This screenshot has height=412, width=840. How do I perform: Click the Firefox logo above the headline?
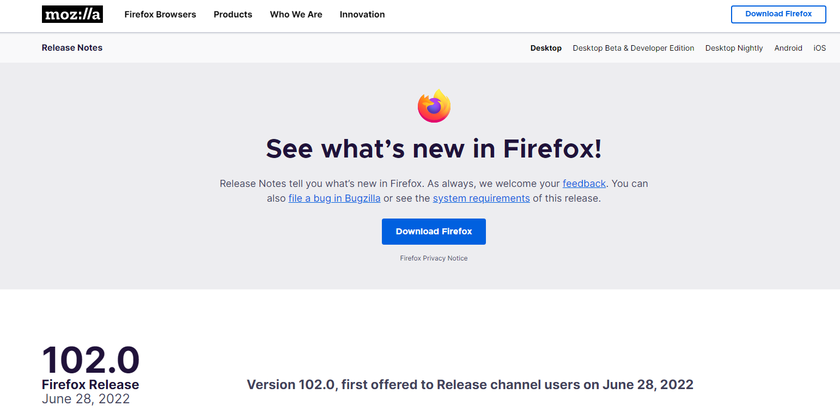[x=434, y=106]
